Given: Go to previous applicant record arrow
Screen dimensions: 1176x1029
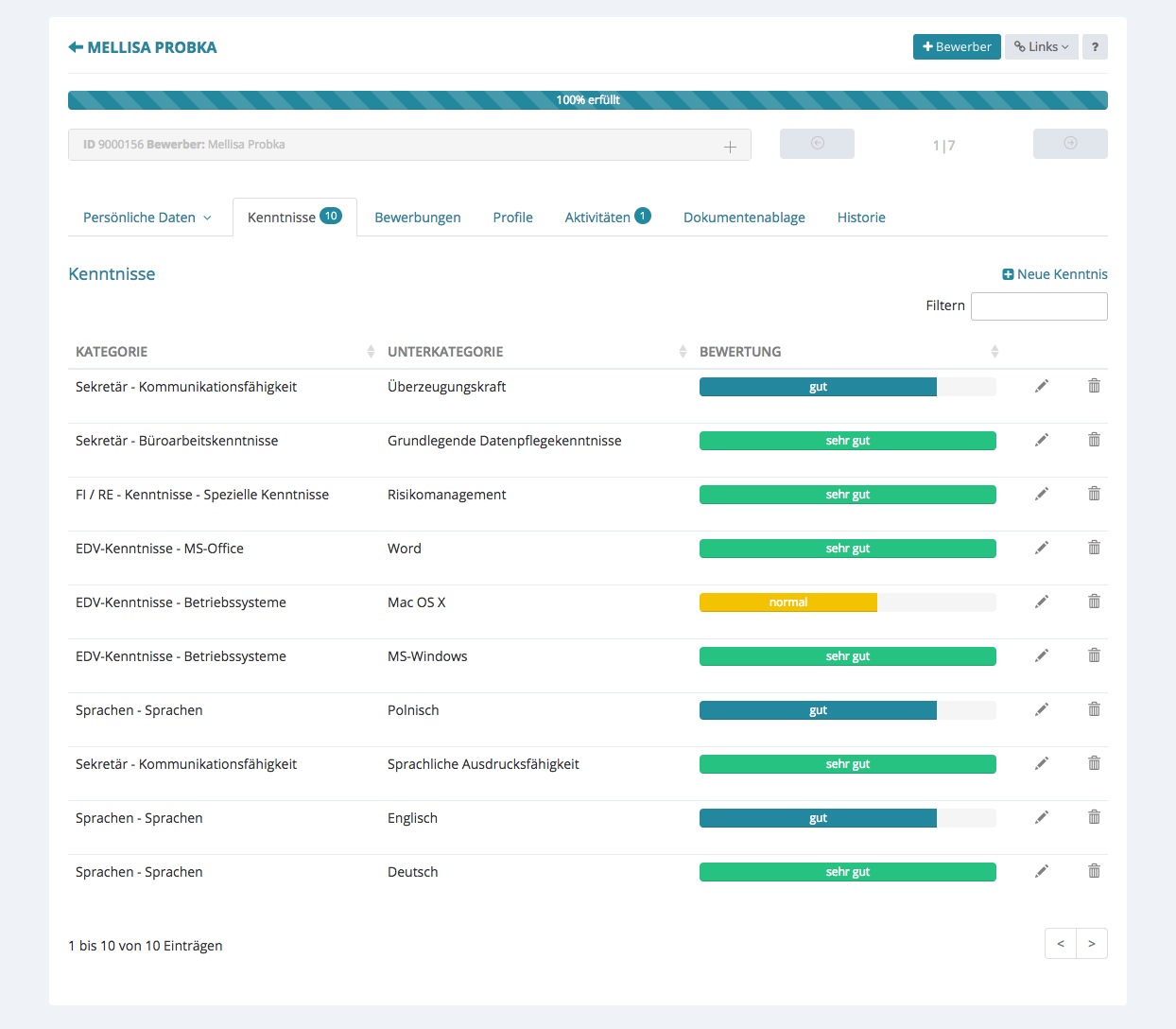Looking at the screenshot, I should 817,144.
